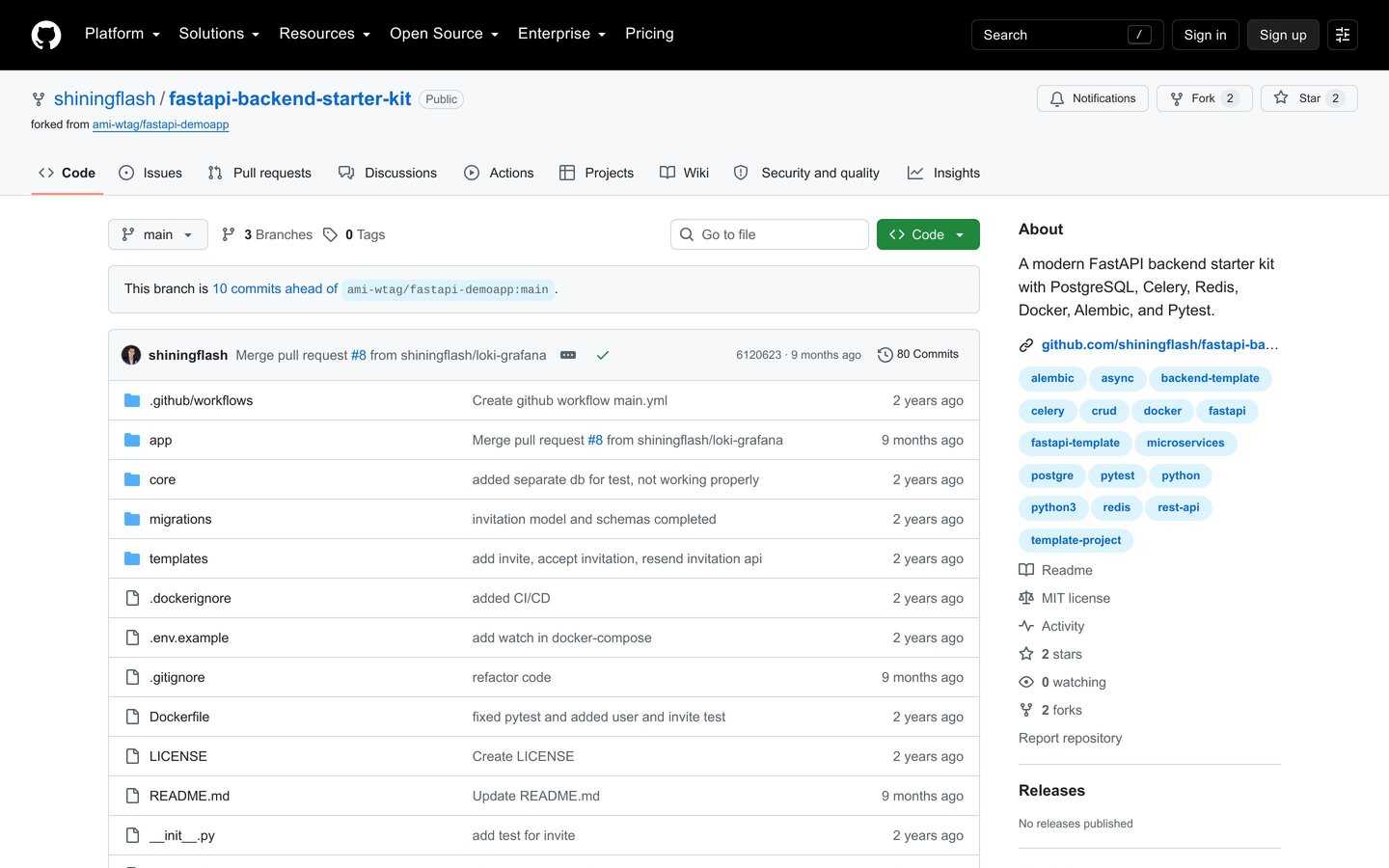Viewport: 1389px width, 868px height.
Task: Click the LICENSE file icon
Action: click(x=132, y=756)
